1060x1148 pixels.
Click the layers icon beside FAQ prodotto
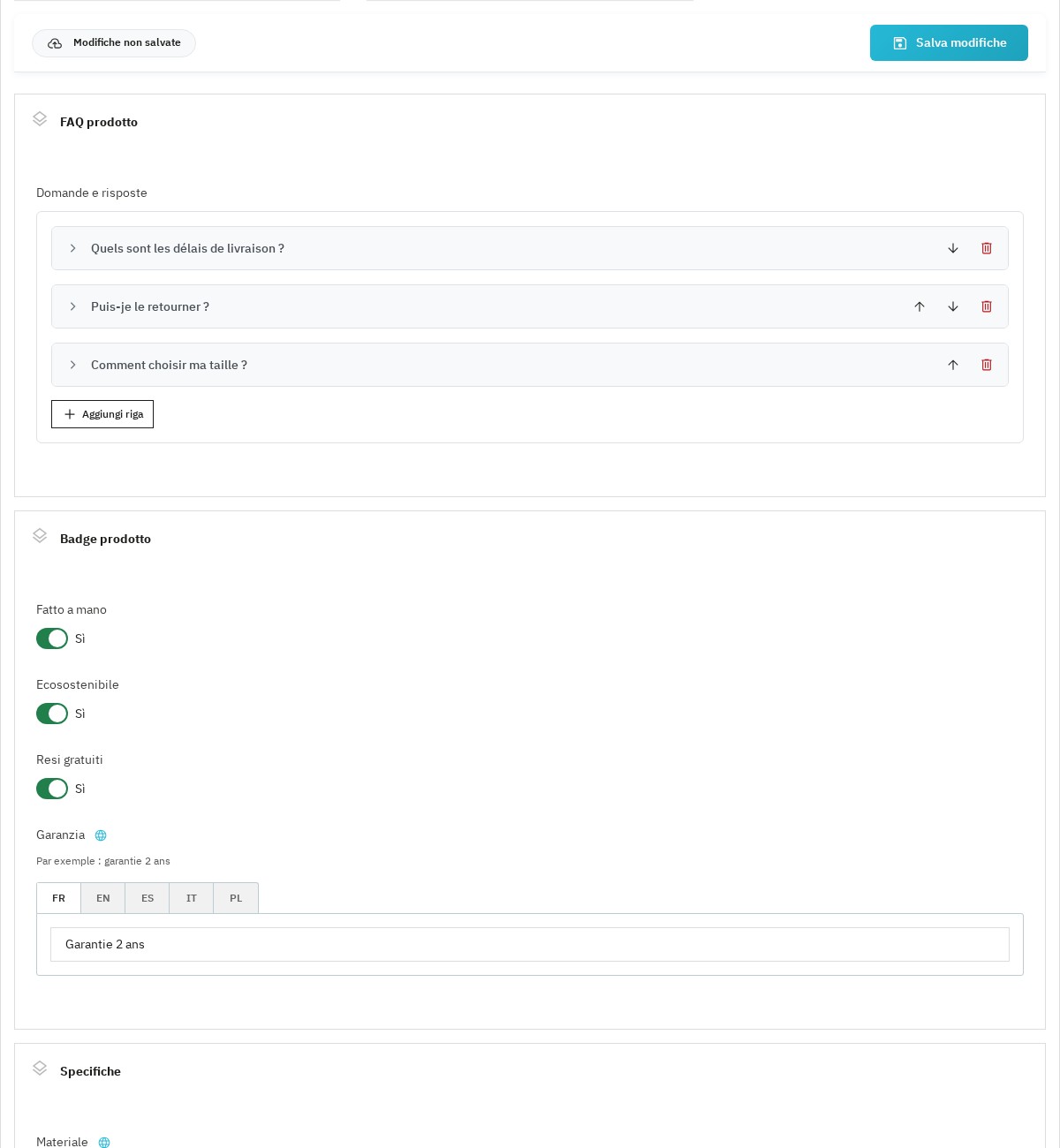tap(40, 119)
